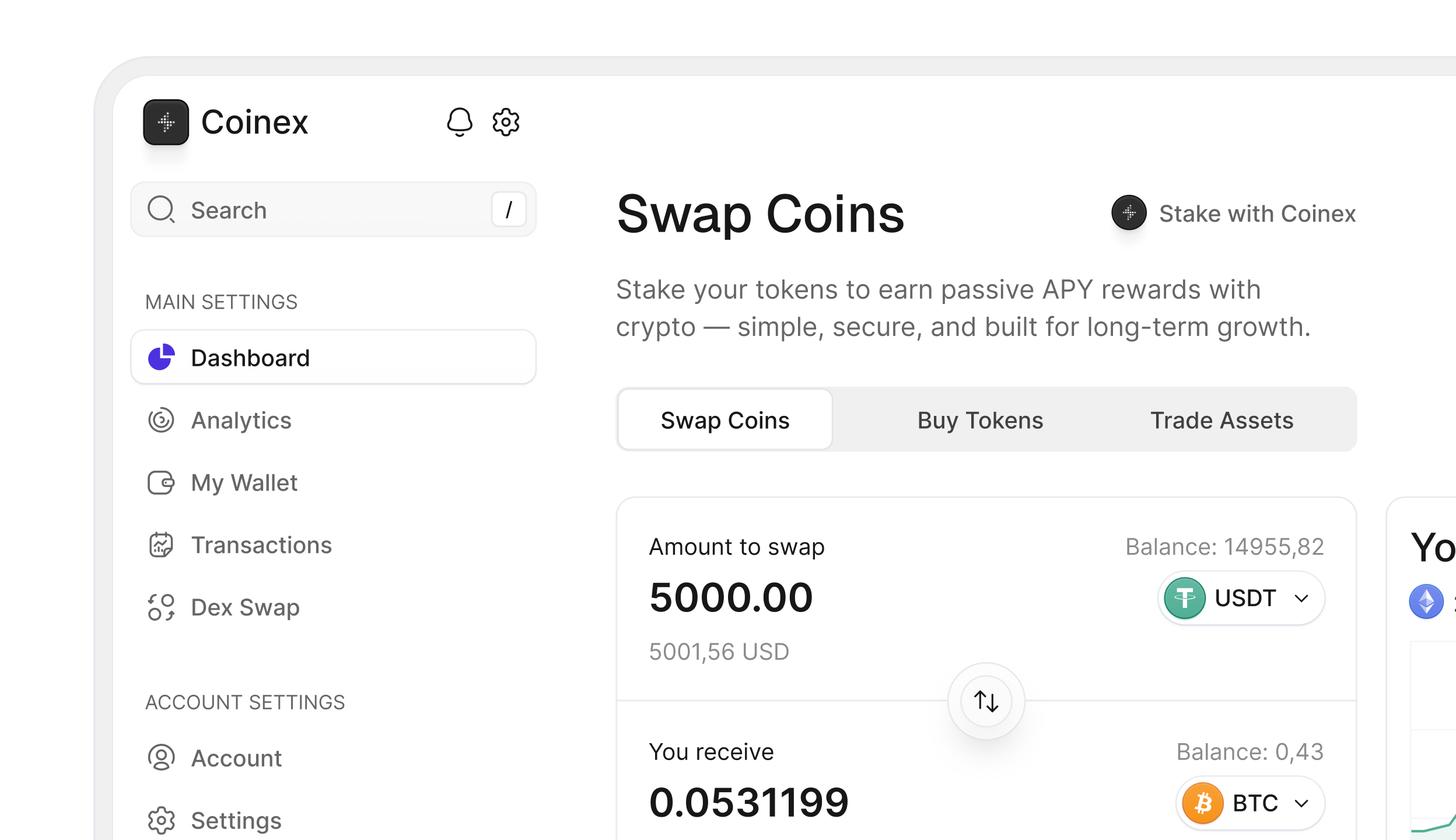Open the BTC currency dropdown

click(x=1249, y=803)
